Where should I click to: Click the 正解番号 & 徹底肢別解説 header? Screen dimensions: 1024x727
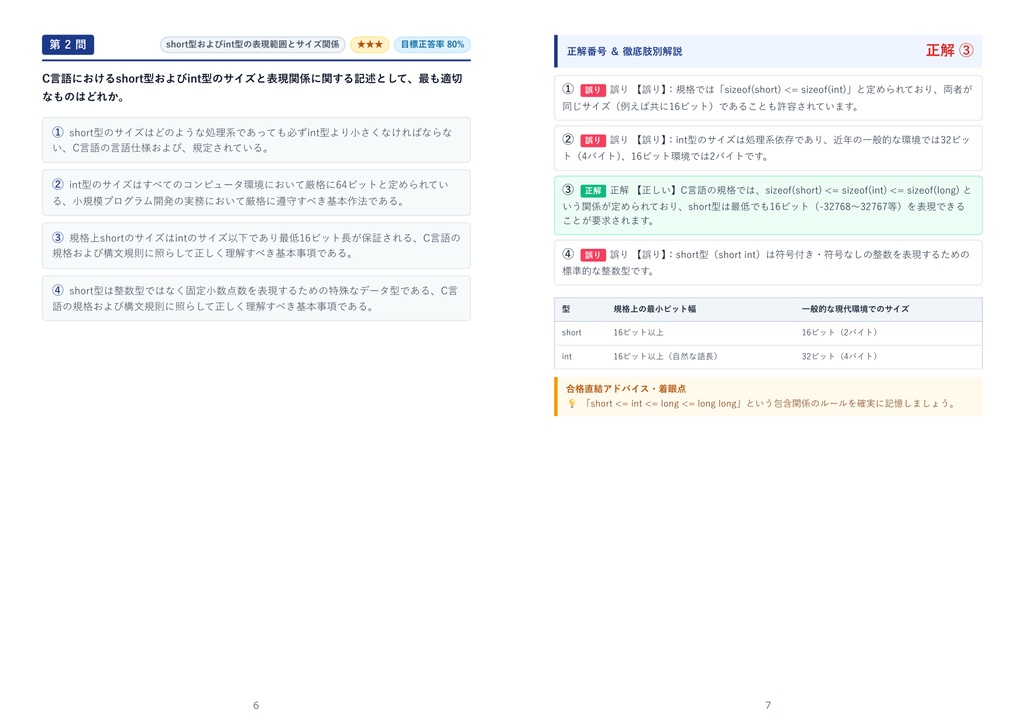pos(624,51)
